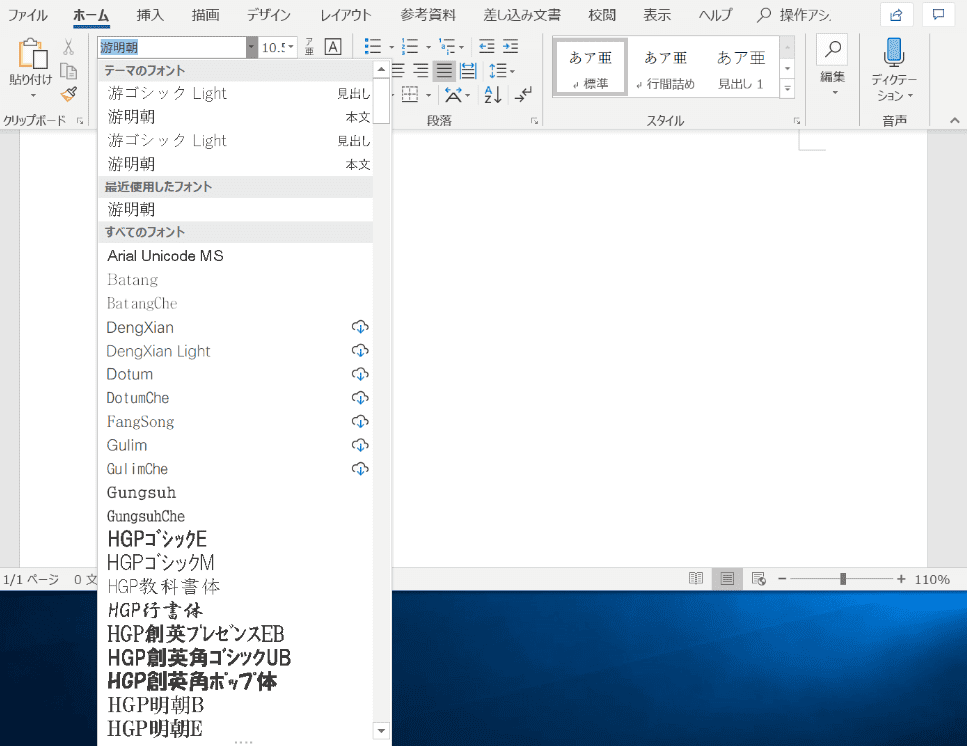Screen dimensions: 967x746
Task: Open Paragraph settings dialog launcher
Action: click(534, 121)
